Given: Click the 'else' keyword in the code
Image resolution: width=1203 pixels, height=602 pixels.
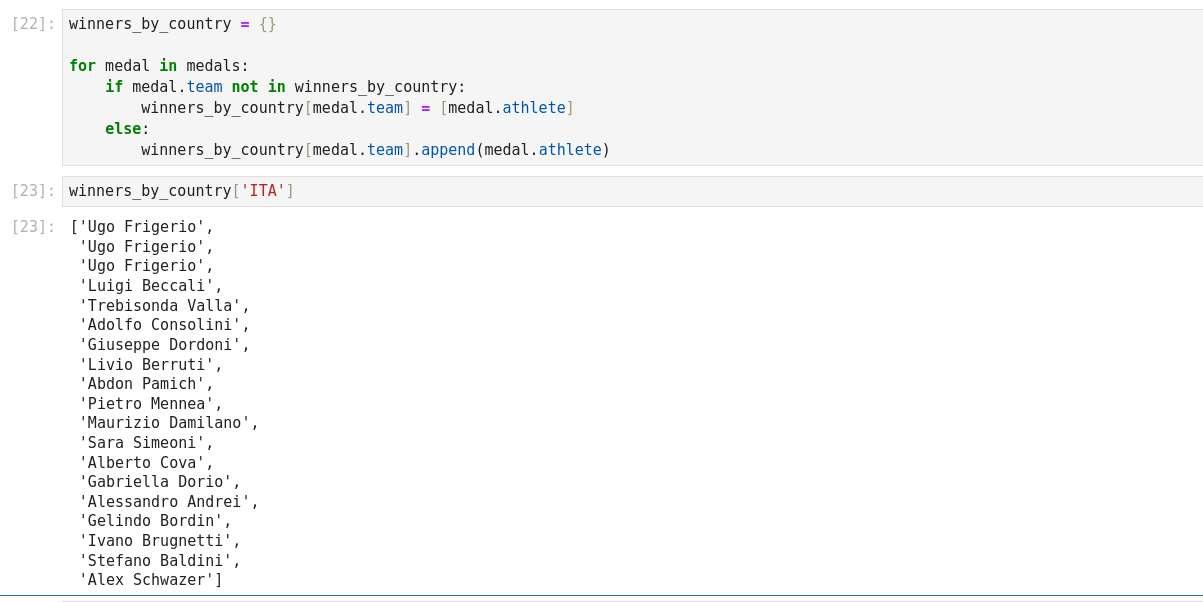Looking at the screenshot, I should point(123,129).
